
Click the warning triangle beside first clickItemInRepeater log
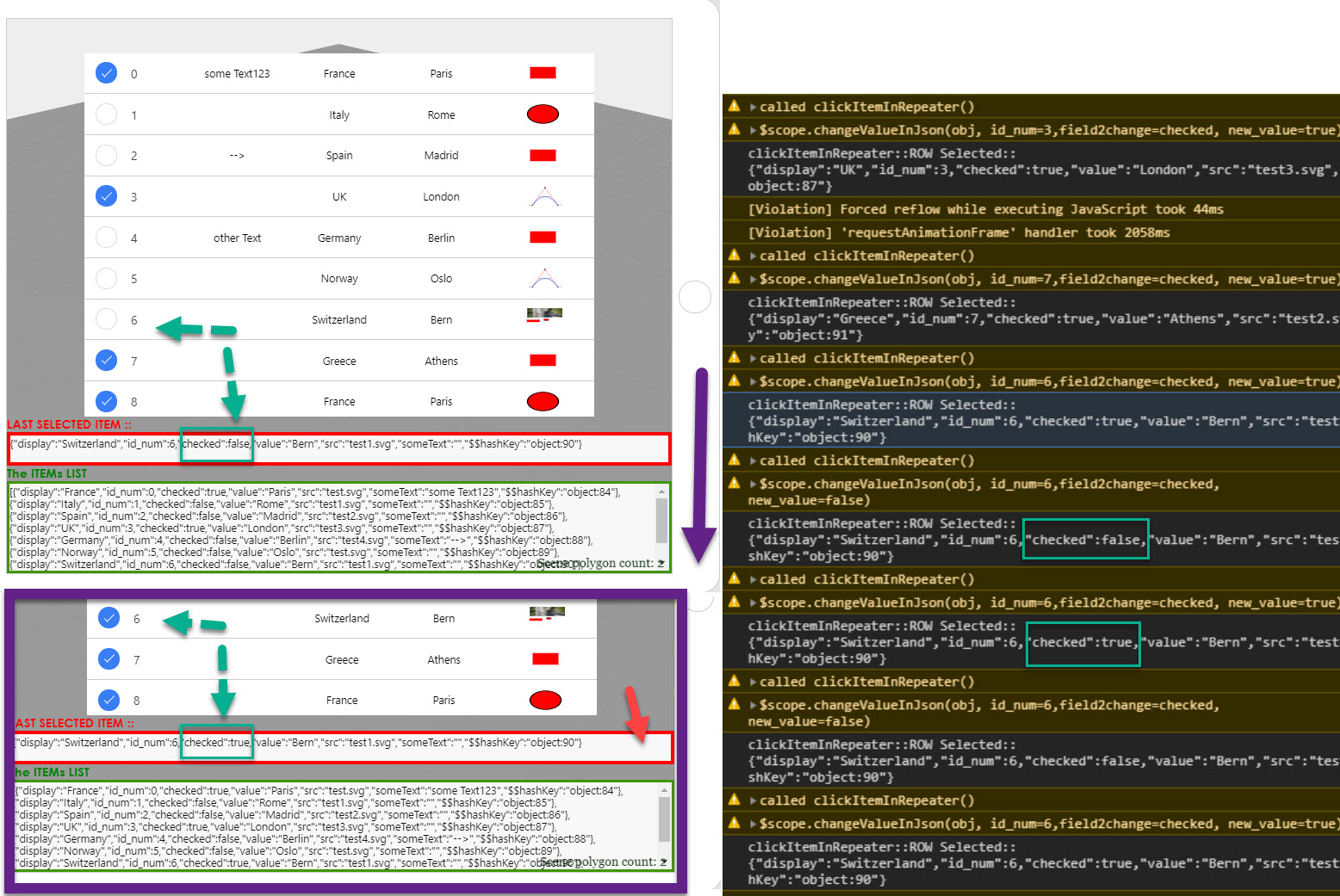tap(733, 106)
